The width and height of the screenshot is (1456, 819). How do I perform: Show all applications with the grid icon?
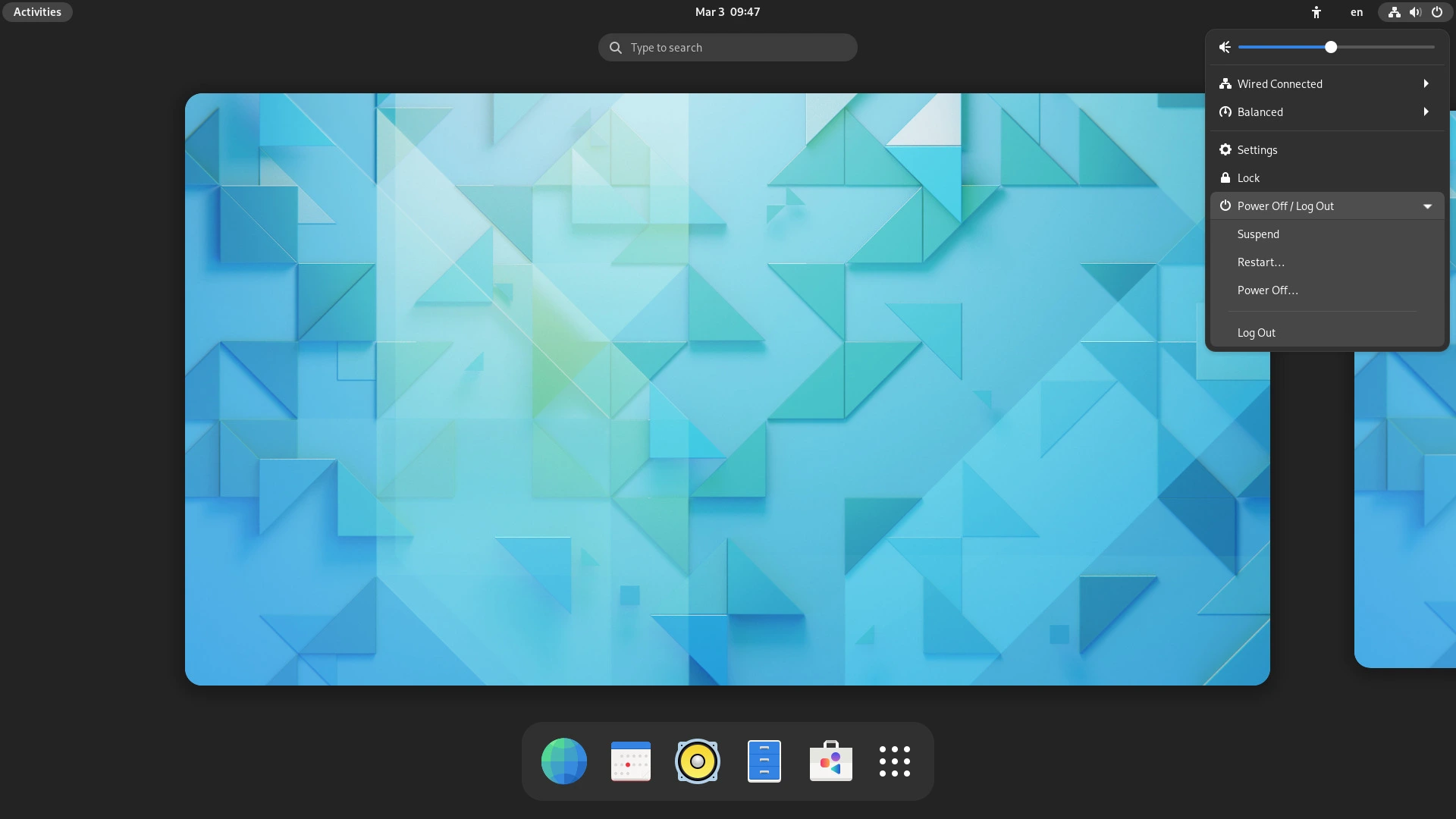[x=895, y=761]
